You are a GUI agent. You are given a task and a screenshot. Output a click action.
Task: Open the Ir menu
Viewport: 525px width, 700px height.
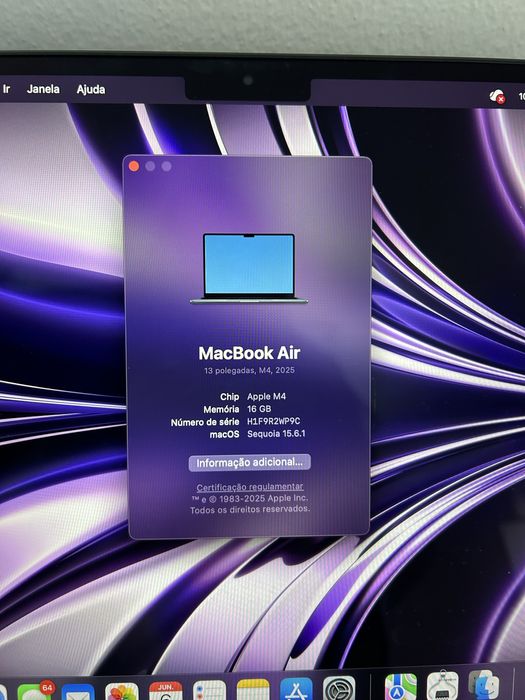pos(6,89)
